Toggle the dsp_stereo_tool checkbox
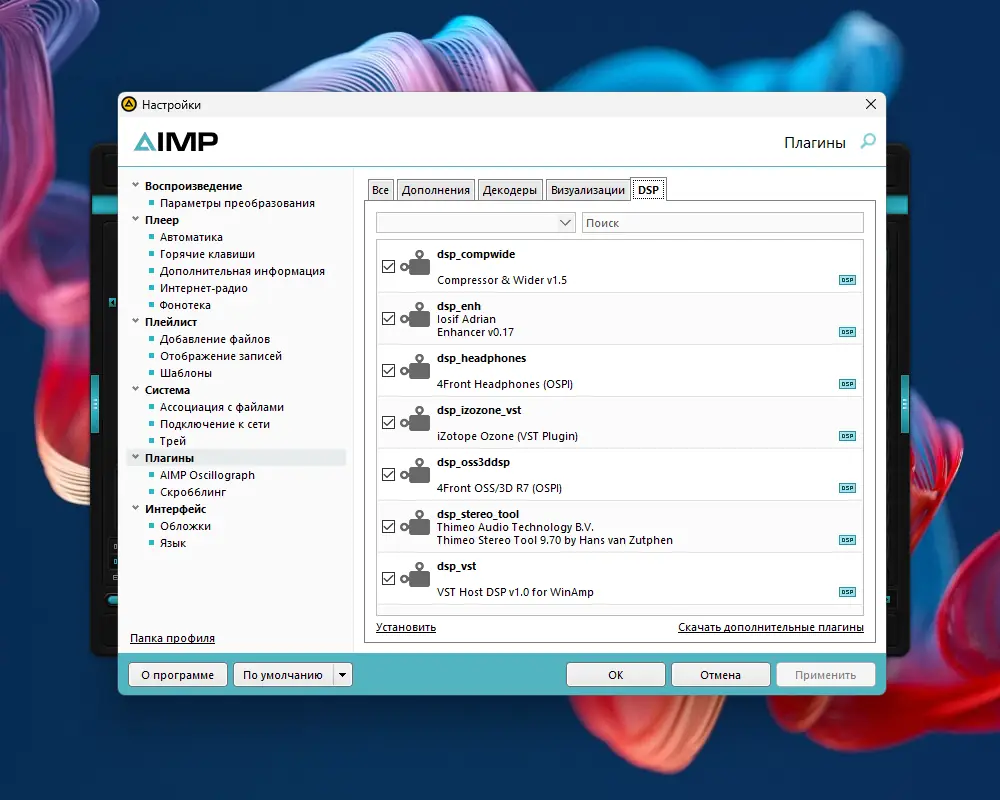This screenshot has height=800, width=1000. point(388,526)
